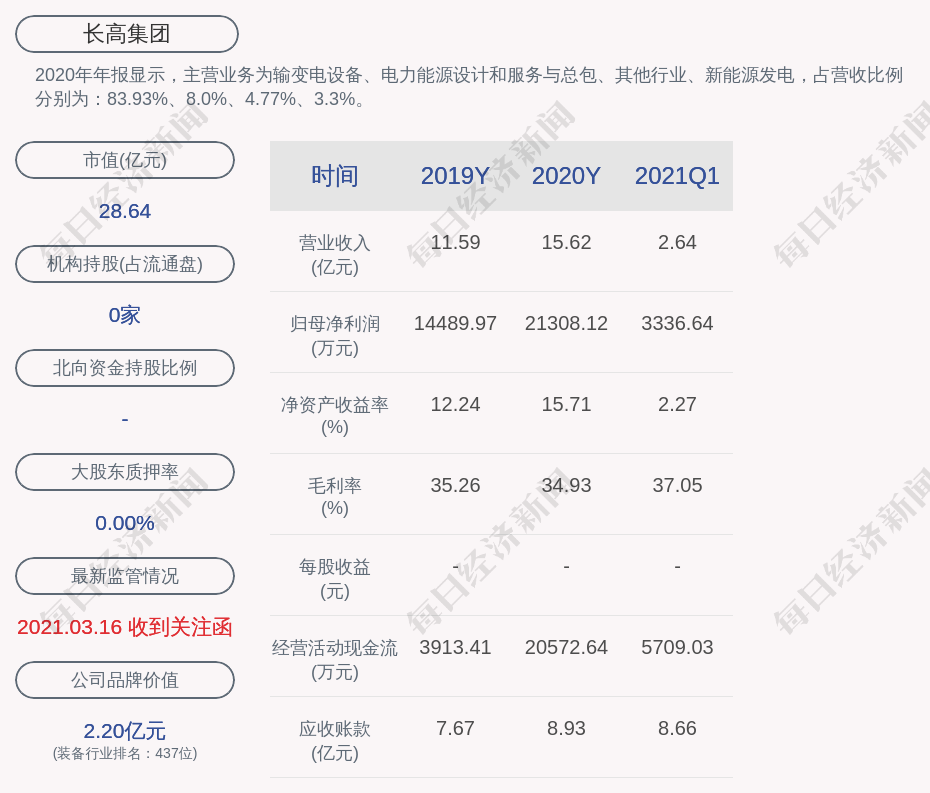Click the 经营活动现金流(万元) row label
This screenshot has width=930, height=793.
pyautogui.click(x=335, y=660)
